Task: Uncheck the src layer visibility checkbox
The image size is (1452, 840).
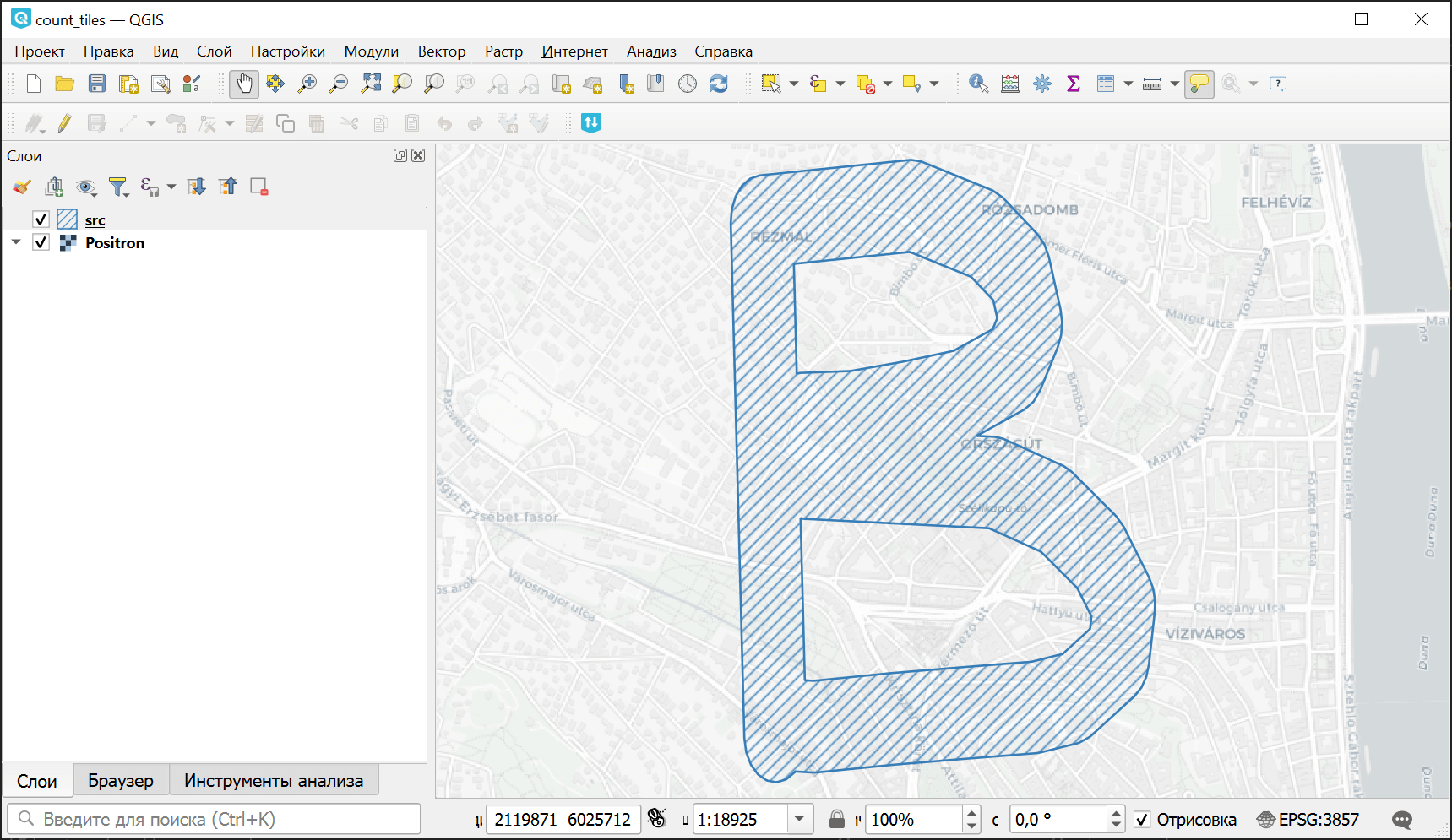Action: click(41, 219)
